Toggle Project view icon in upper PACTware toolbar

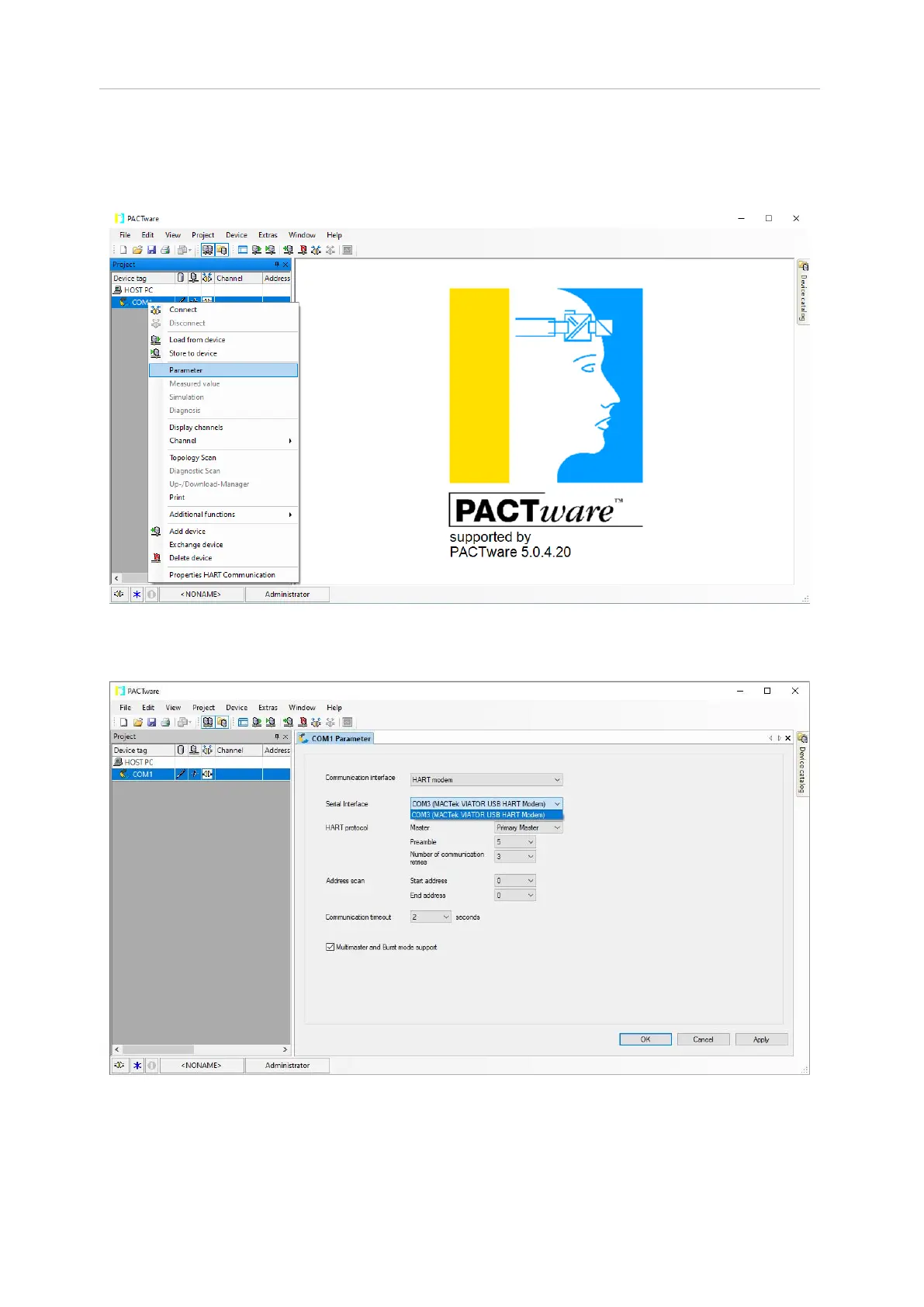(x=207, y=250)
